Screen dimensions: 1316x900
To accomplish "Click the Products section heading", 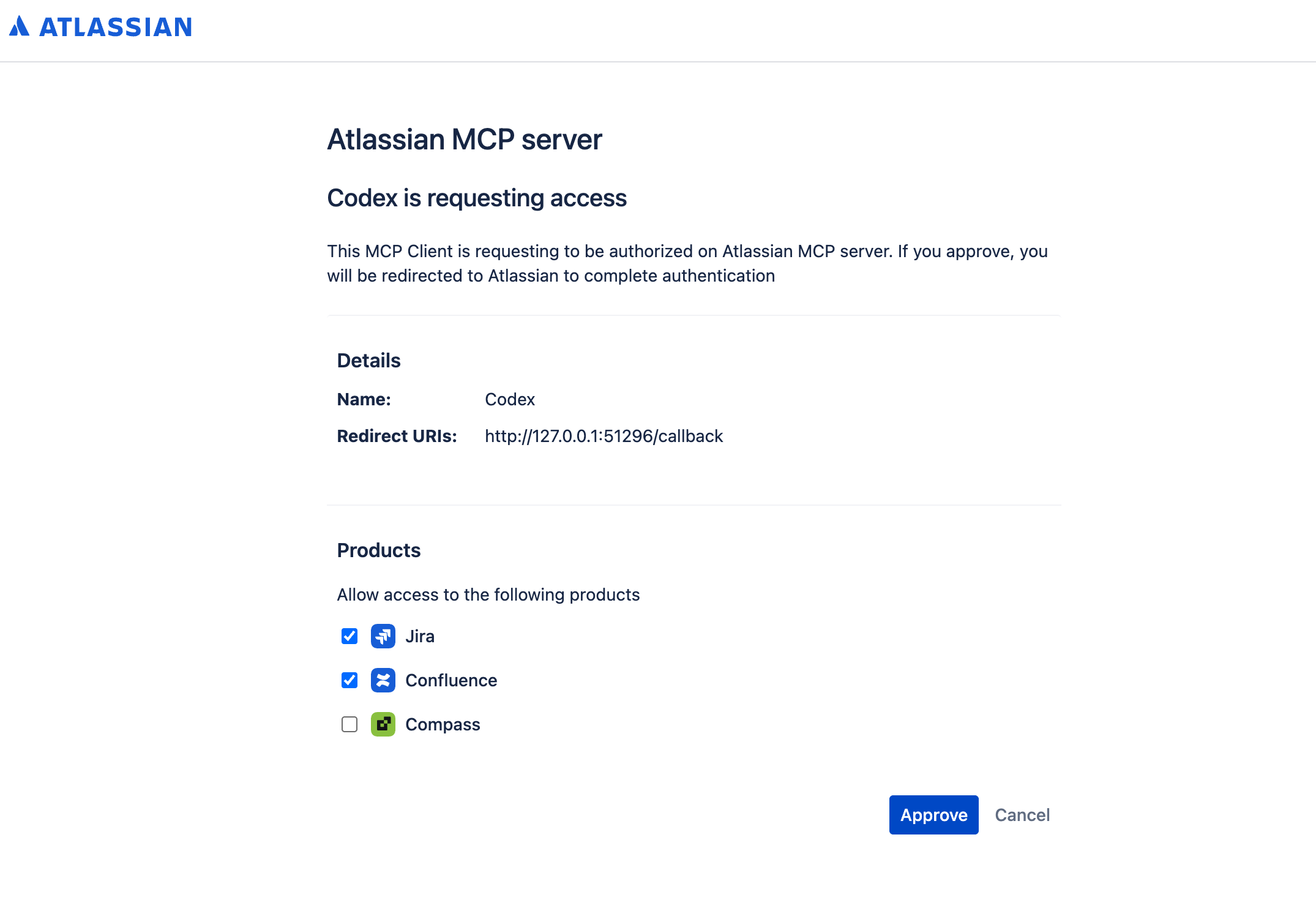I will 379,550.
